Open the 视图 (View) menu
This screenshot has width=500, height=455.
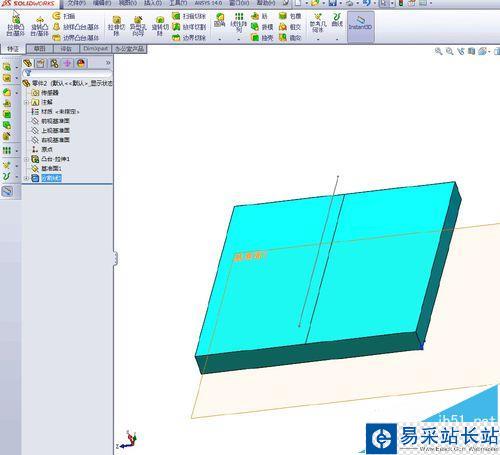(x=128, y=3)
